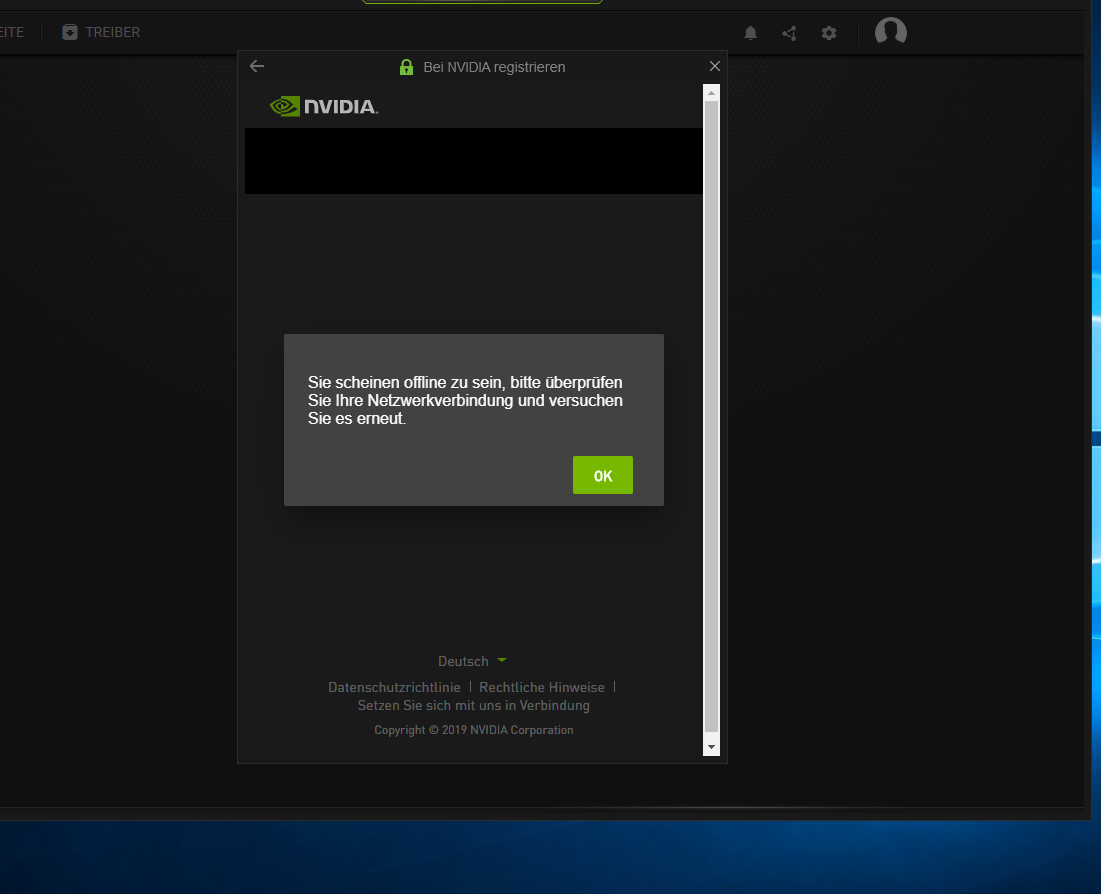The height and width of the screenshot is (894, 1101).
Task: Open the Deutsch language dropdown
Action: click(x=472, y=661)
